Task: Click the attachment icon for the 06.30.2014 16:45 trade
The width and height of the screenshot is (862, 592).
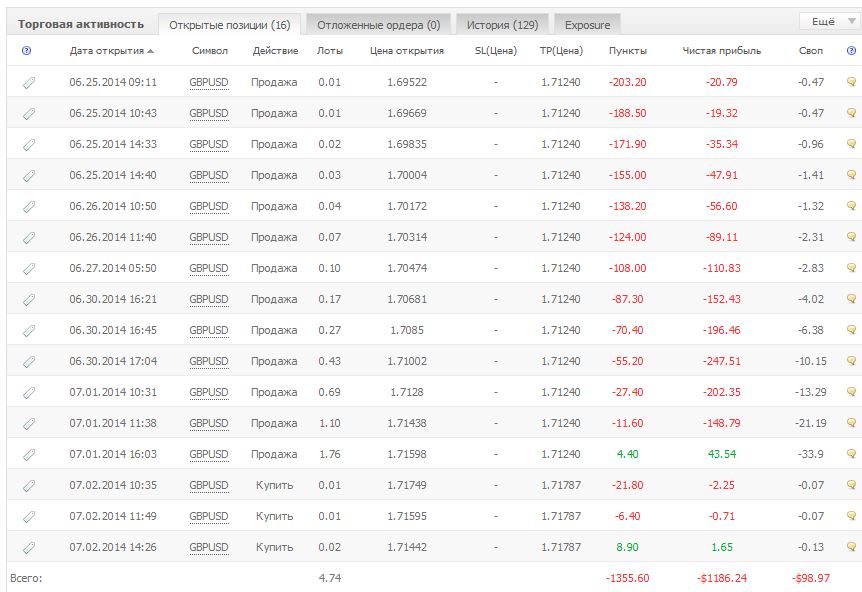Action: (x=29, y=330)
